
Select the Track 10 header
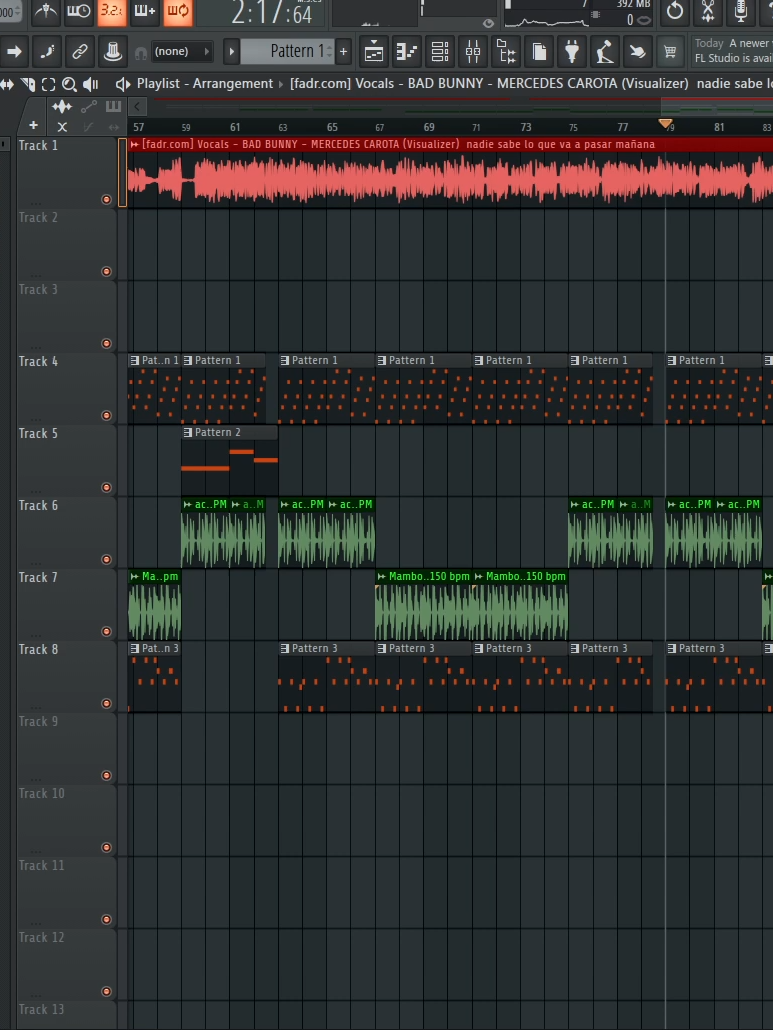point(66,820)
